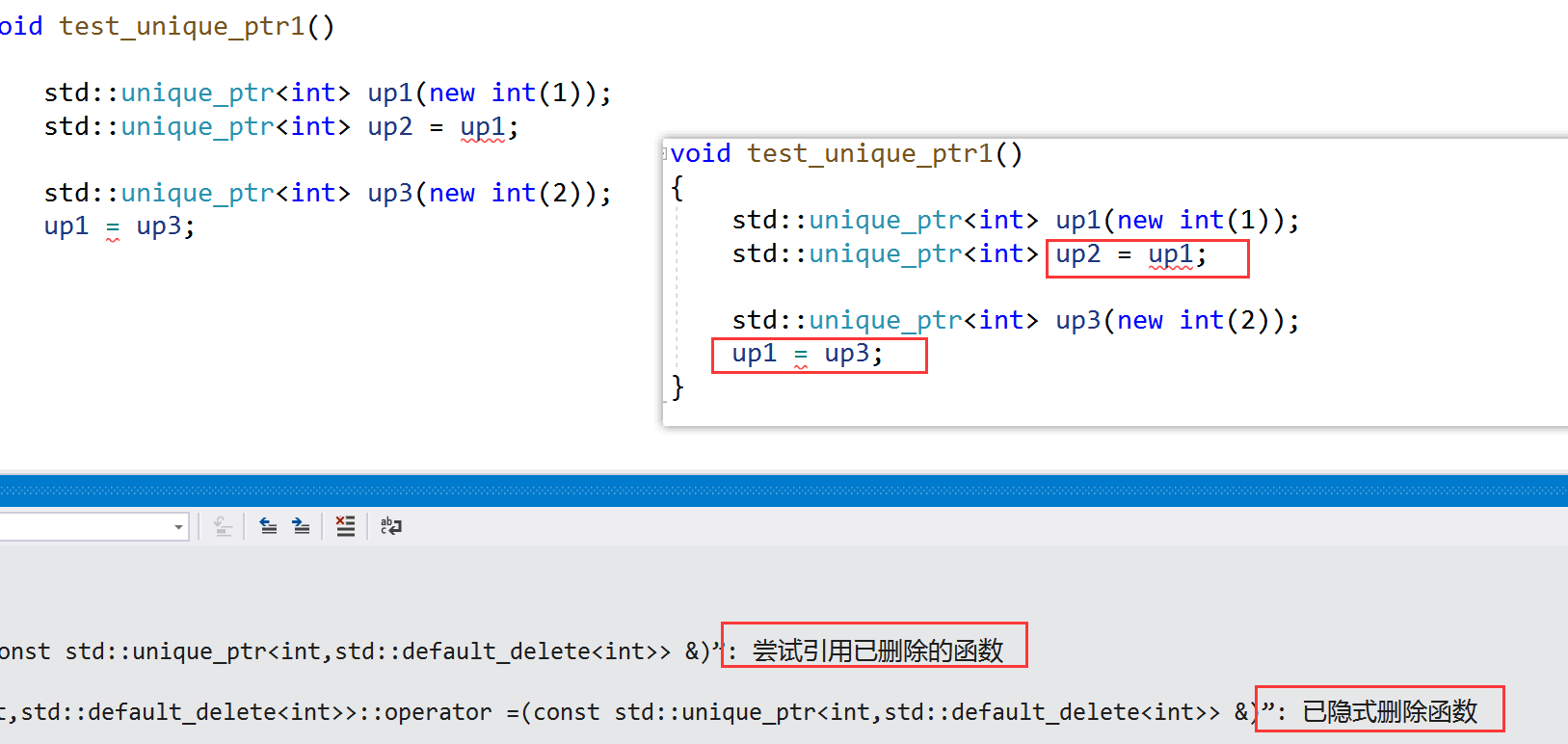Image resolution: width=1568 pixels, height=744 pixels.
Task: Click the grayed find-message-in-code icon
Action: 223,526
